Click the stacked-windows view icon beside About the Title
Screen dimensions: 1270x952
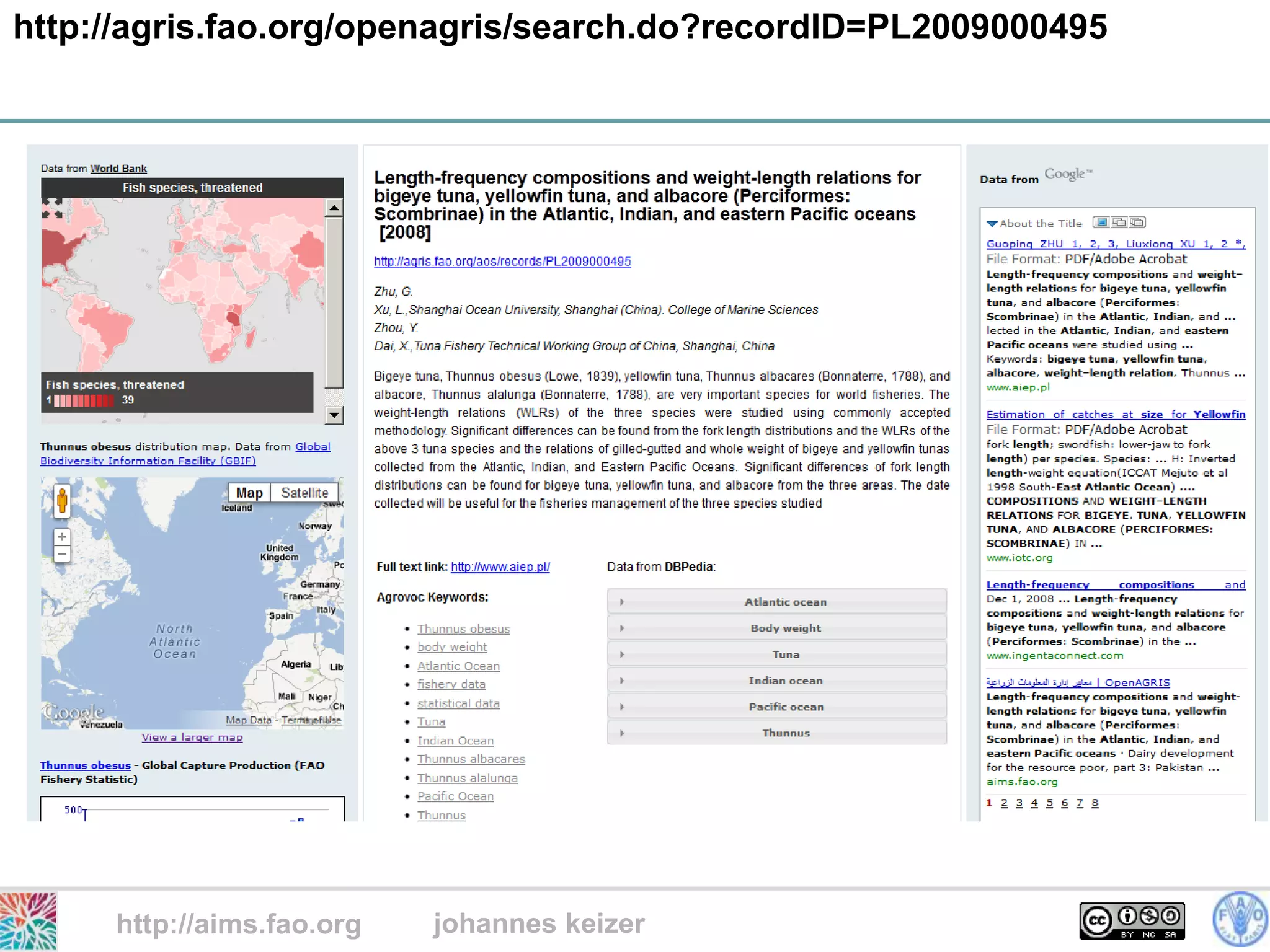click(1138, 223)
